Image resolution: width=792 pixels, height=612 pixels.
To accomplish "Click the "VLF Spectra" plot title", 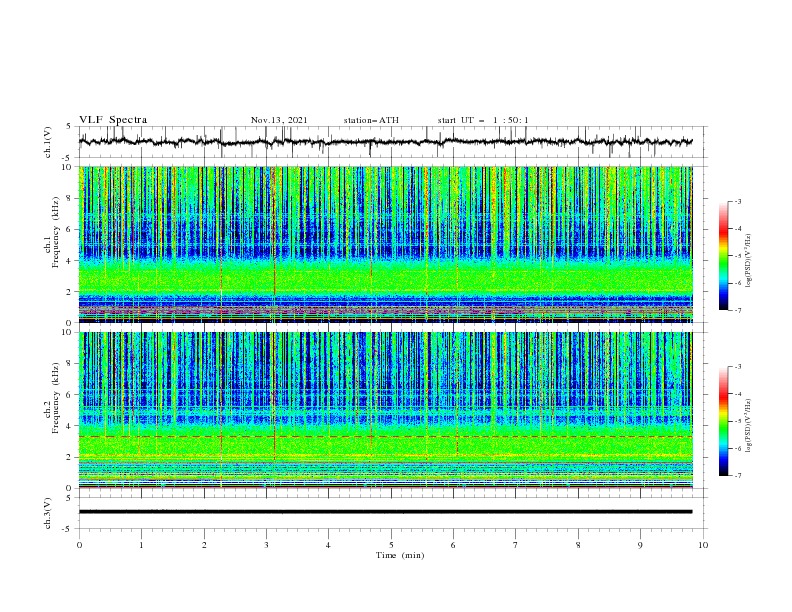I will click(113, 120).
